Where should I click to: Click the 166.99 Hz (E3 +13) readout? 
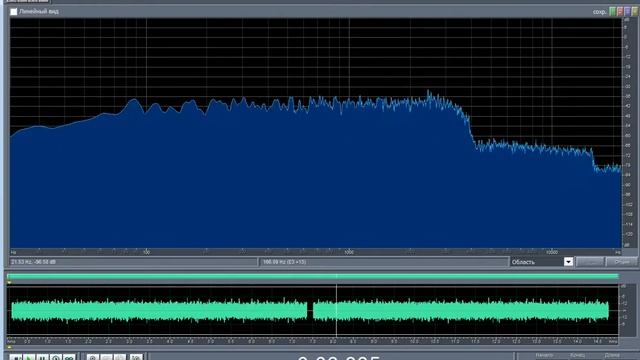tap(384, 262)
